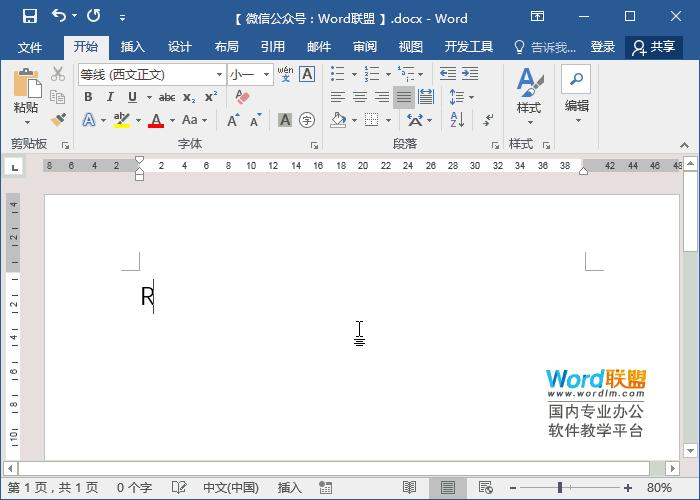Click 中文(中国) language in status bar
Viewport: 700px width, 500px height.
click(231, 488)
